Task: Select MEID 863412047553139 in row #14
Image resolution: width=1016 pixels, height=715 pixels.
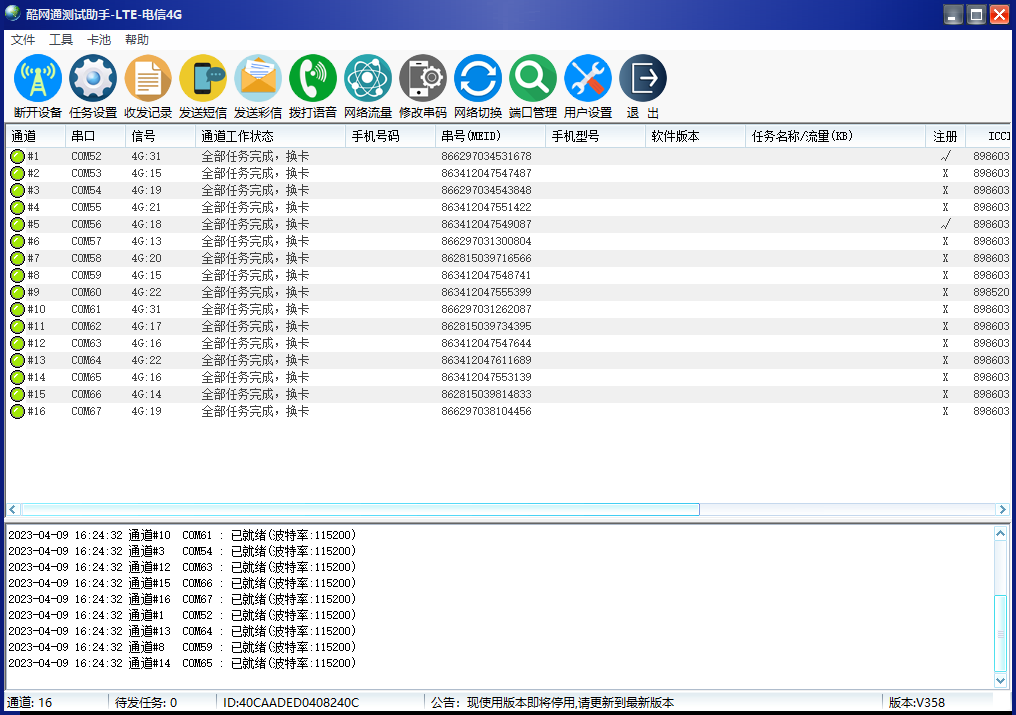Action: point(486,377)
